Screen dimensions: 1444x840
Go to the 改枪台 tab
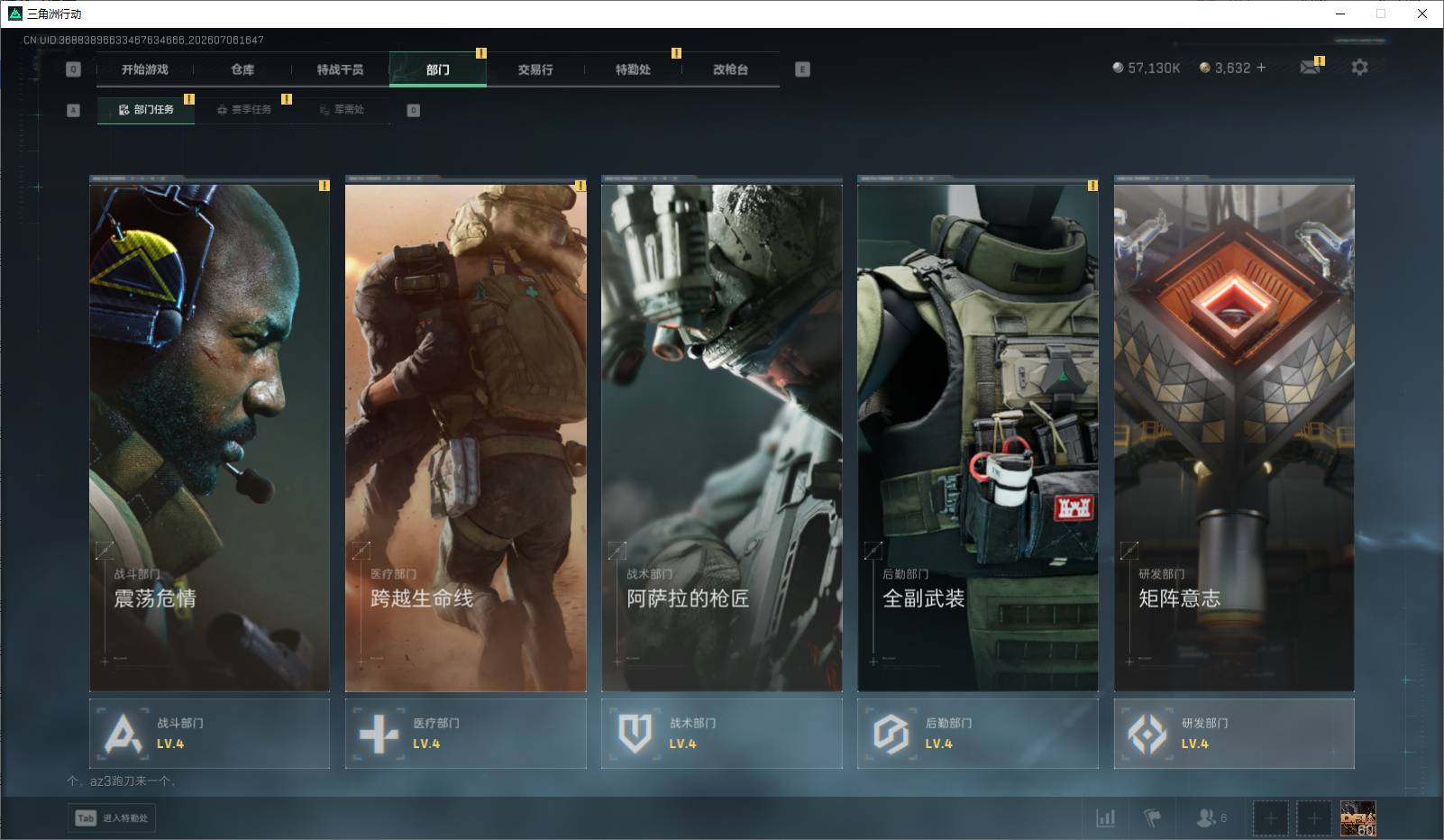tap(730, 69)
